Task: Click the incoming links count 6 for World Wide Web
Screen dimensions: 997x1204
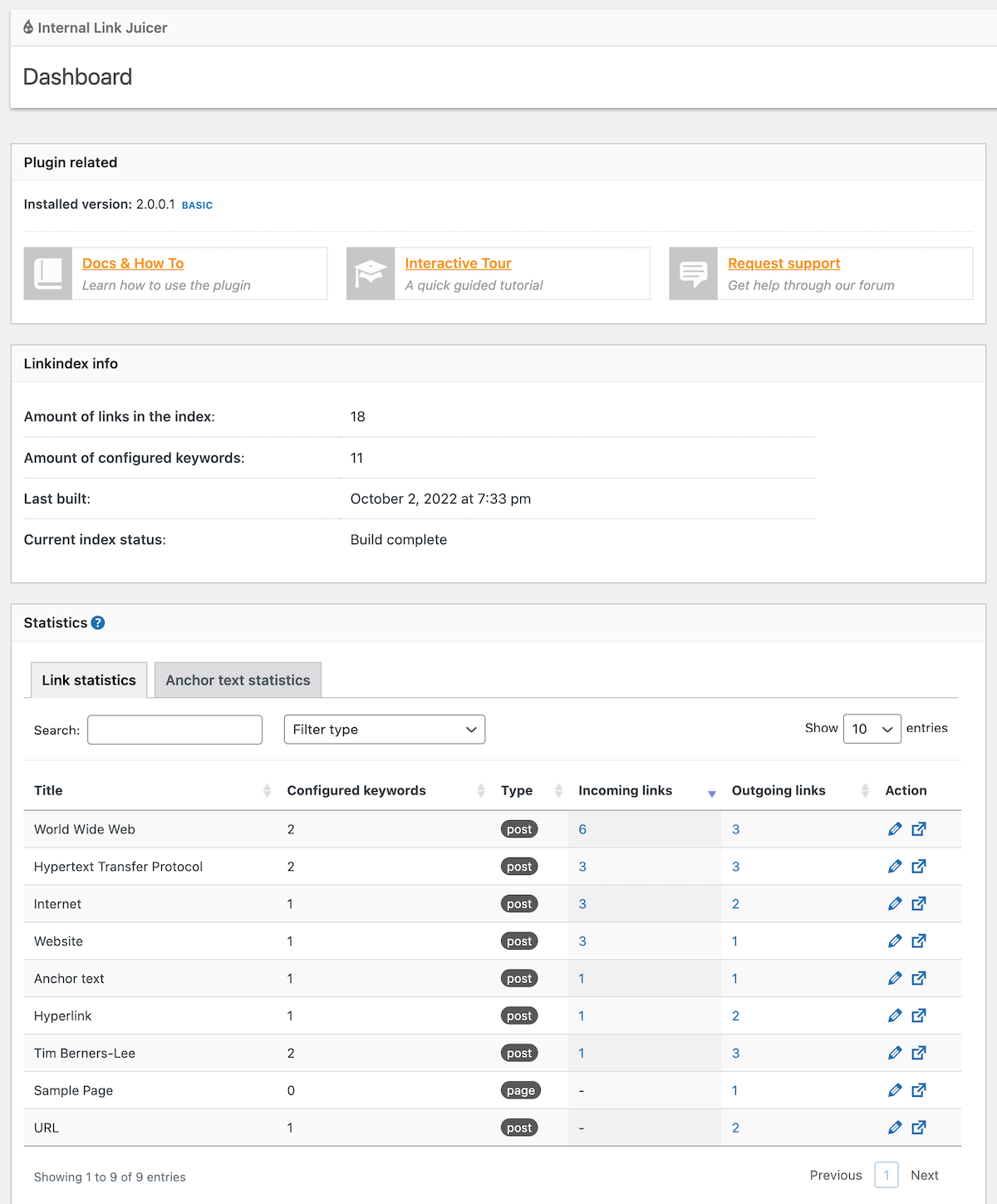Action: click(582, 829)
